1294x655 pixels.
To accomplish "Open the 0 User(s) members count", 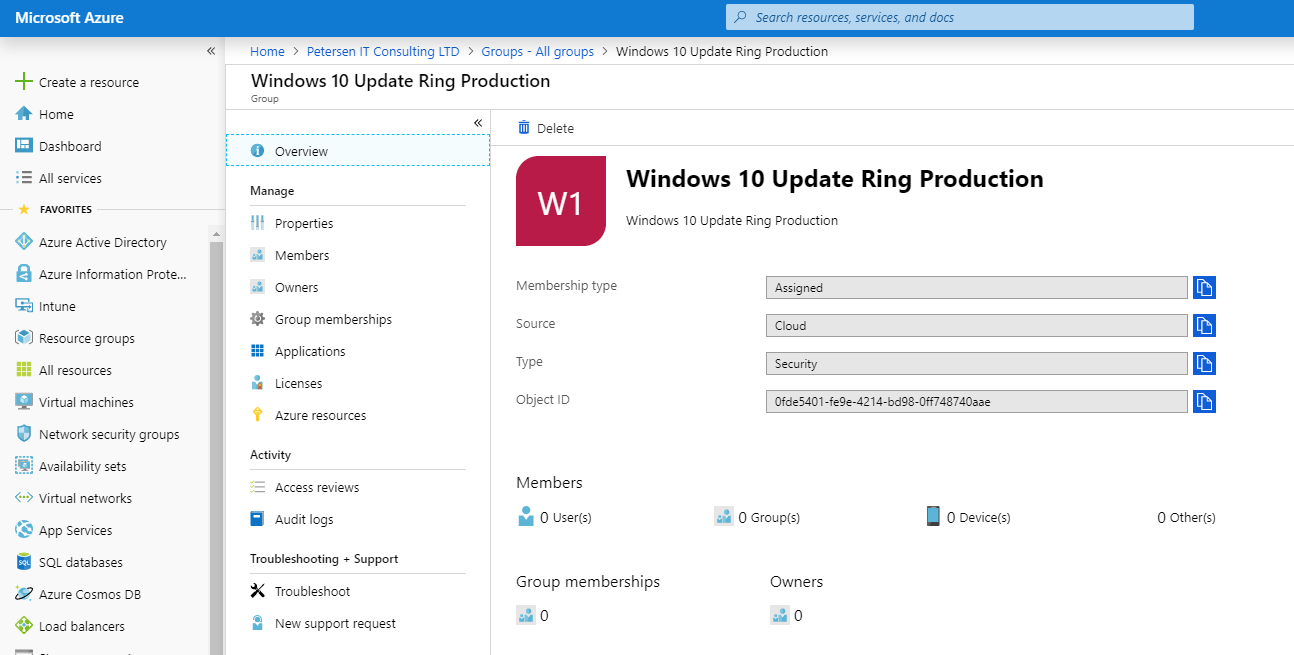I will pos(555,517).
